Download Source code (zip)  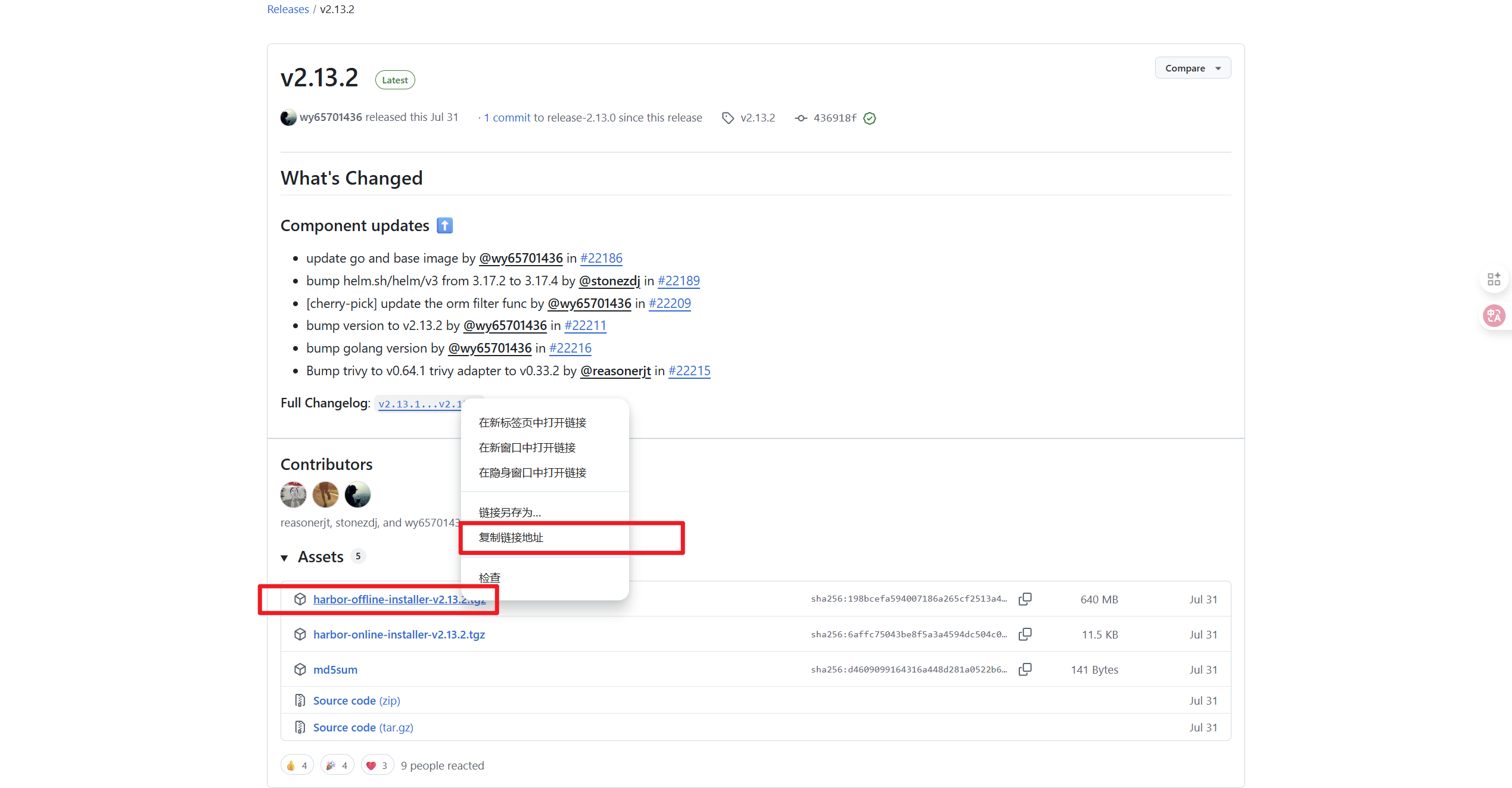357,700
